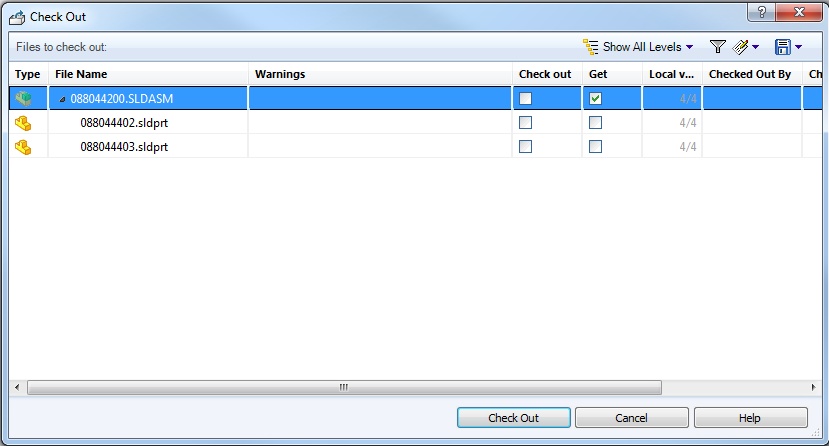Enable Check out for 088044403.sldprt
829x446 pixels.
tap(526, 146)
